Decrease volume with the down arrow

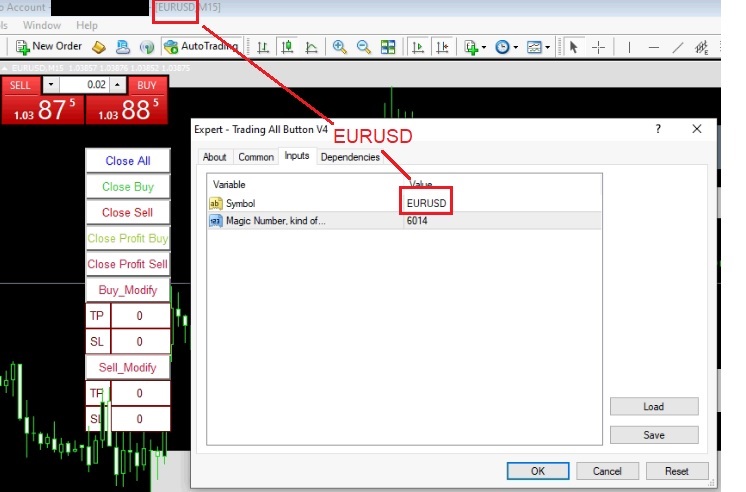[51, 85]
